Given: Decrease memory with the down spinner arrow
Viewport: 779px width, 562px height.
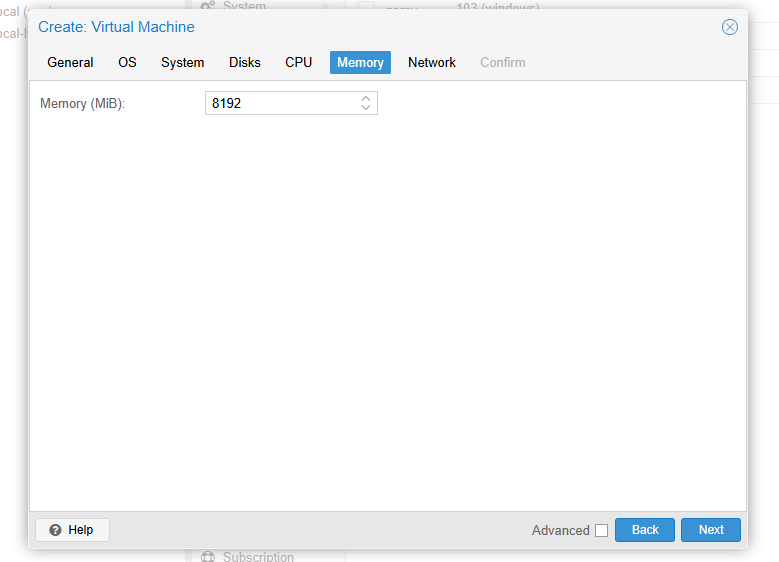Looking at the screenshot, I should (x=366, y=108).
